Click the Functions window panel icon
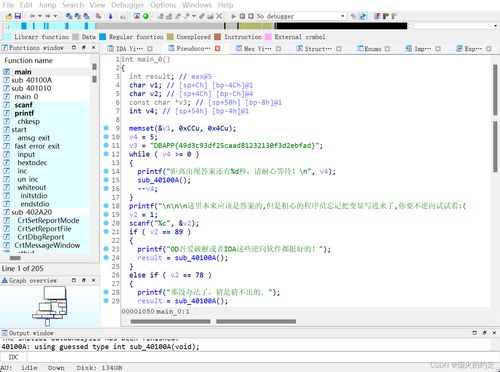 point(5,48)
